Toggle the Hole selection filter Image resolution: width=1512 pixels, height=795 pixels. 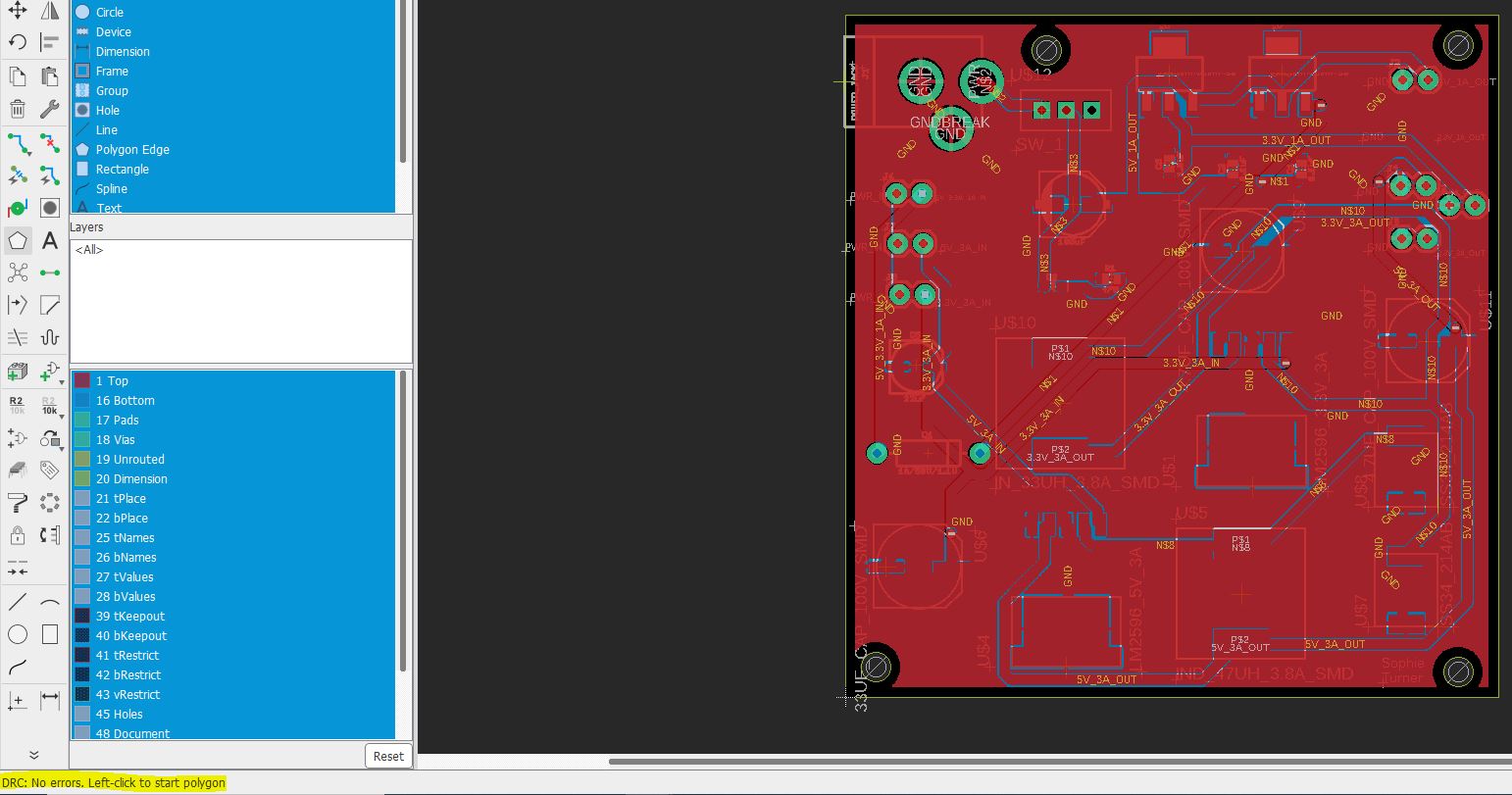pos(108,111)
